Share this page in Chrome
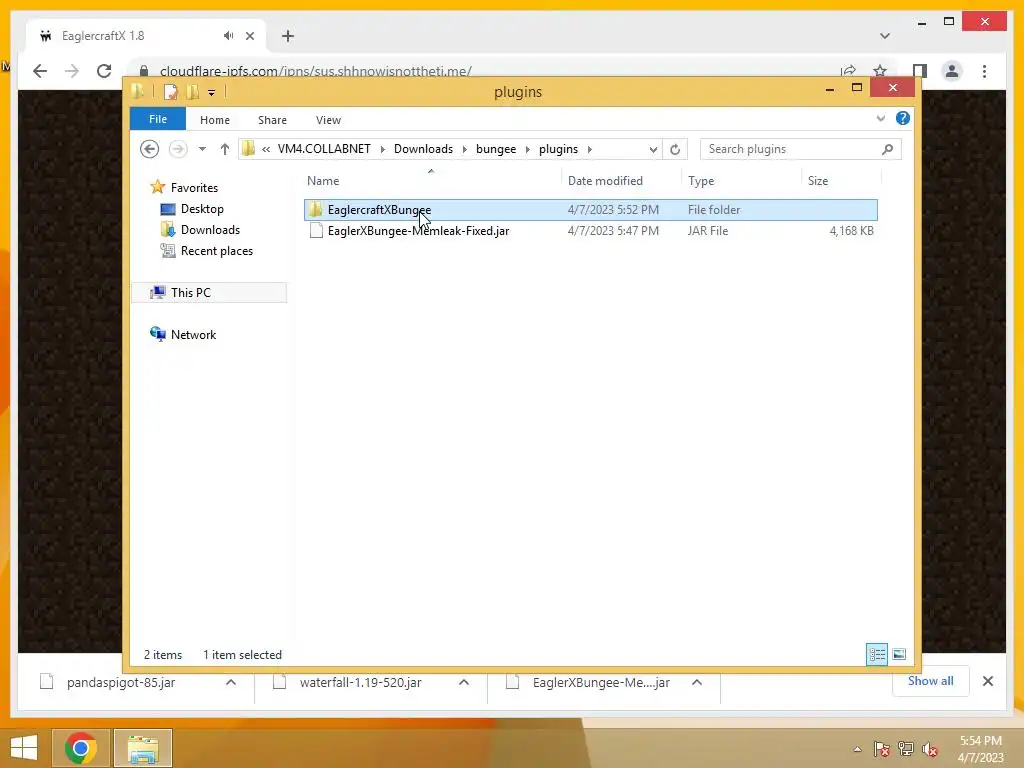The image size is (1024, 768). tap(848, 71)
